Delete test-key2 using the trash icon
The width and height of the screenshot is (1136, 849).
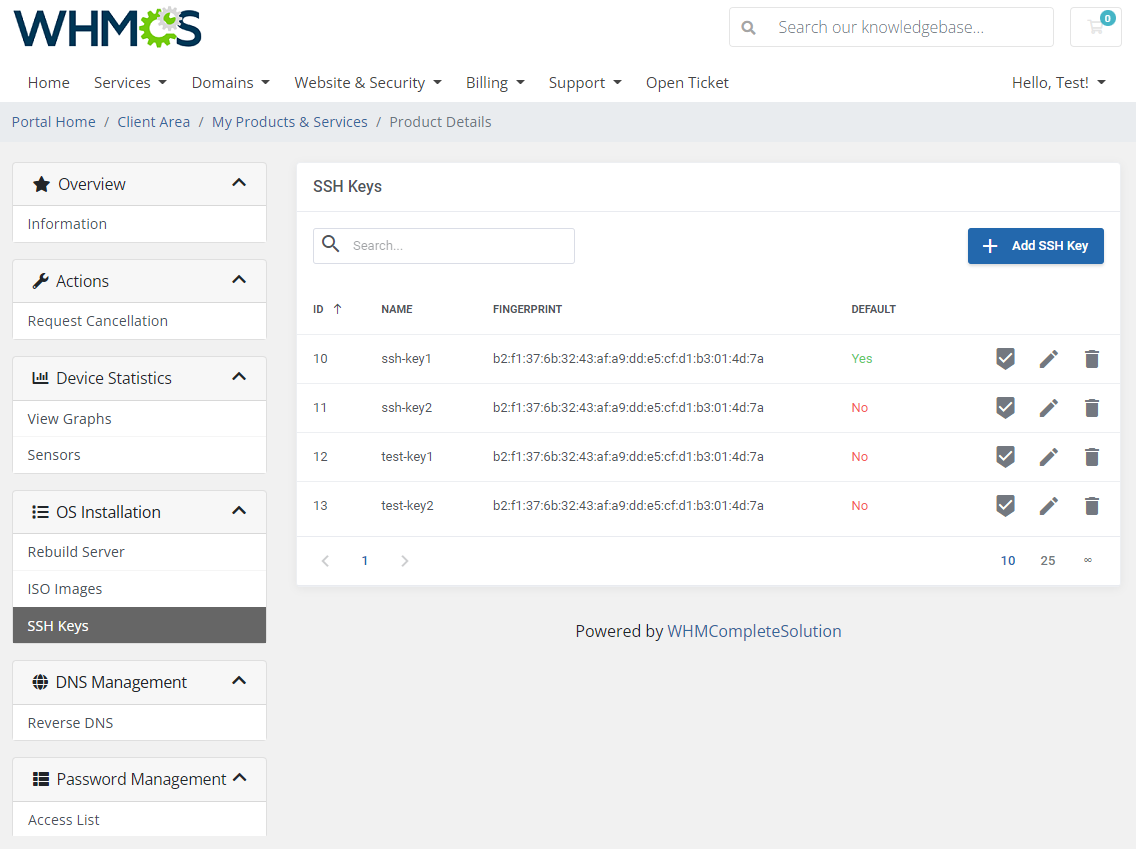pyautogui.click(x=1091, y=506)
